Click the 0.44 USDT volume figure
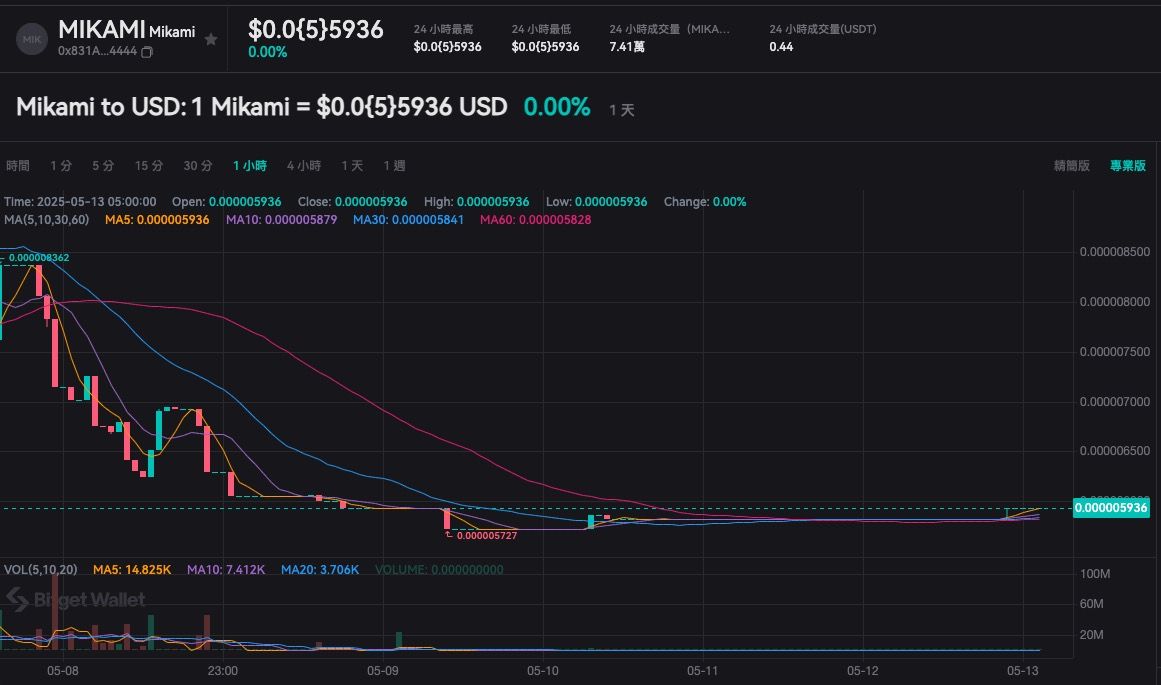1161x685 pixels. point(781,47)
